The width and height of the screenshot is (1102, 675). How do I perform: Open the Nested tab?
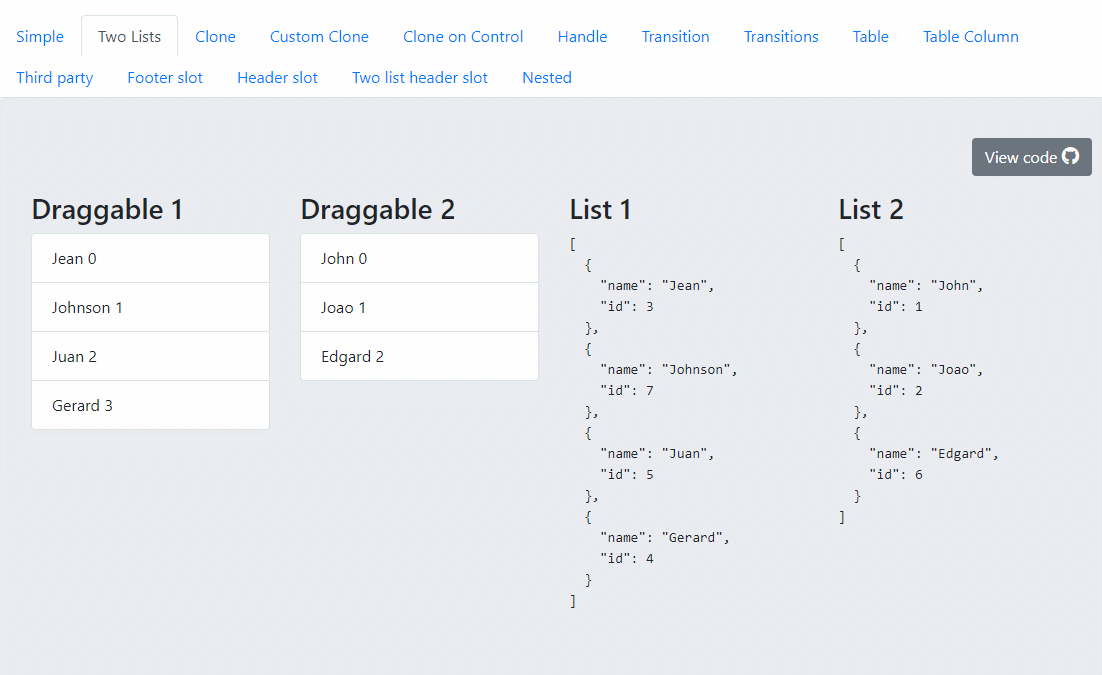tap(547, 78)
